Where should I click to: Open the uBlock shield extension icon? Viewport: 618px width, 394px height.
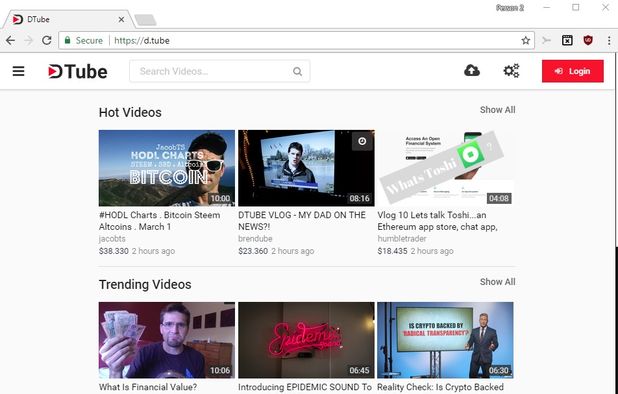tap(588, 40)
